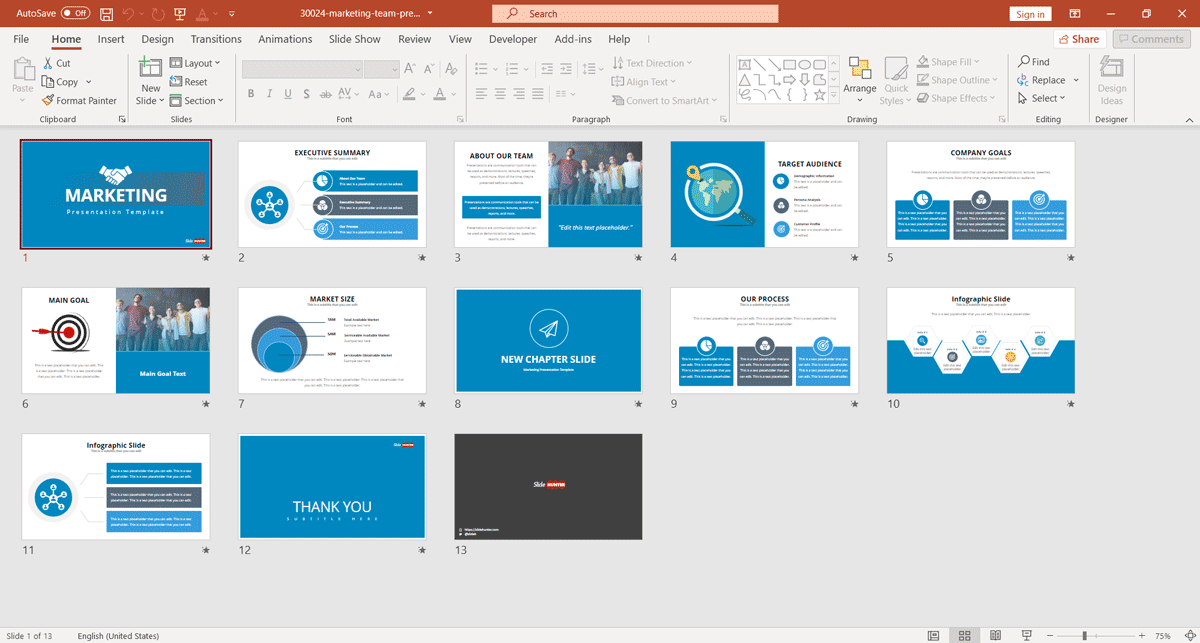The width and height of the screenshot is (1200, 643).
Task: Toggle Strikethrough formatting
Action: tap(326, 94)
